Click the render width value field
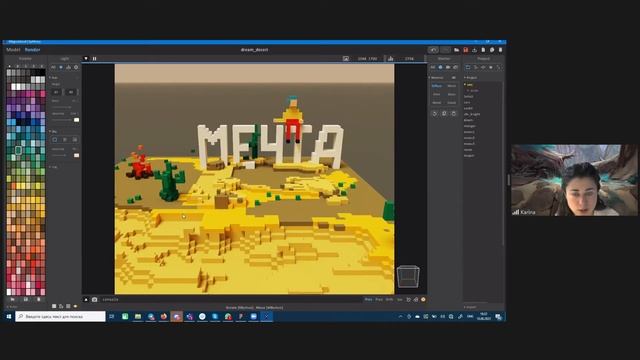 (x=362, y=59)
